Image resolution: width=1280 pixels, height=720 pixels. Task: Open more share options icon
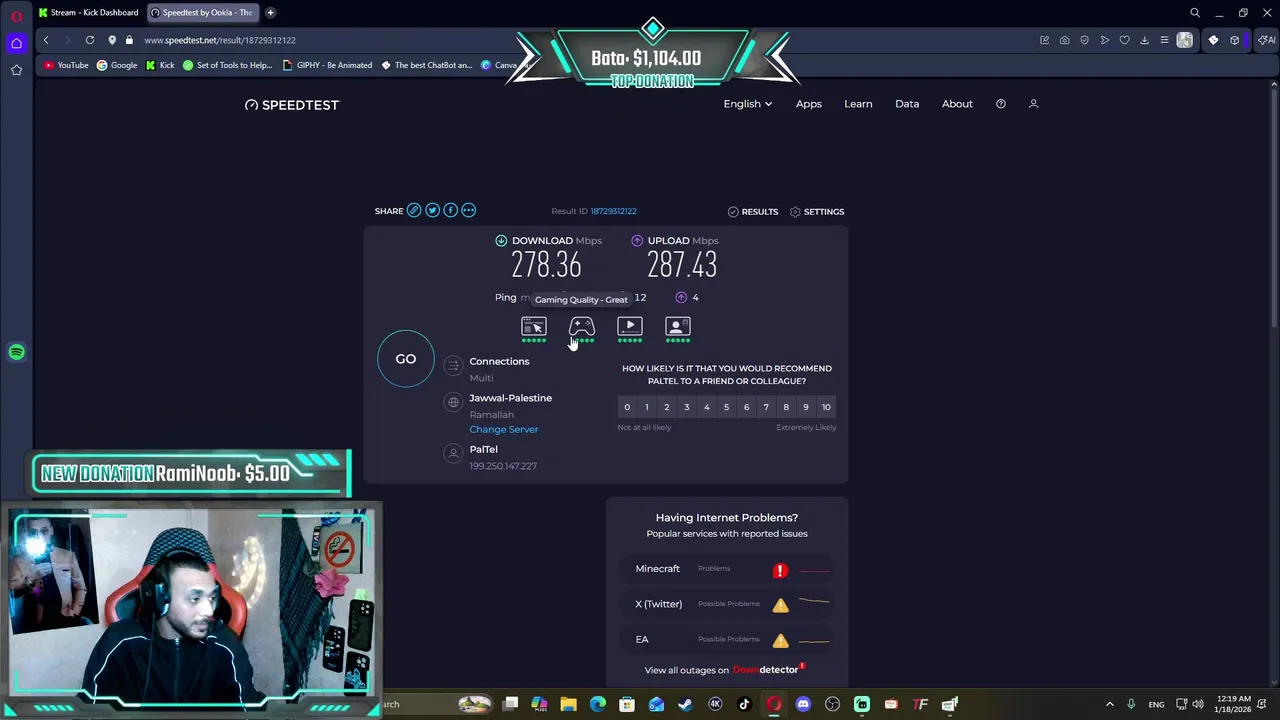tap(468, 211)
